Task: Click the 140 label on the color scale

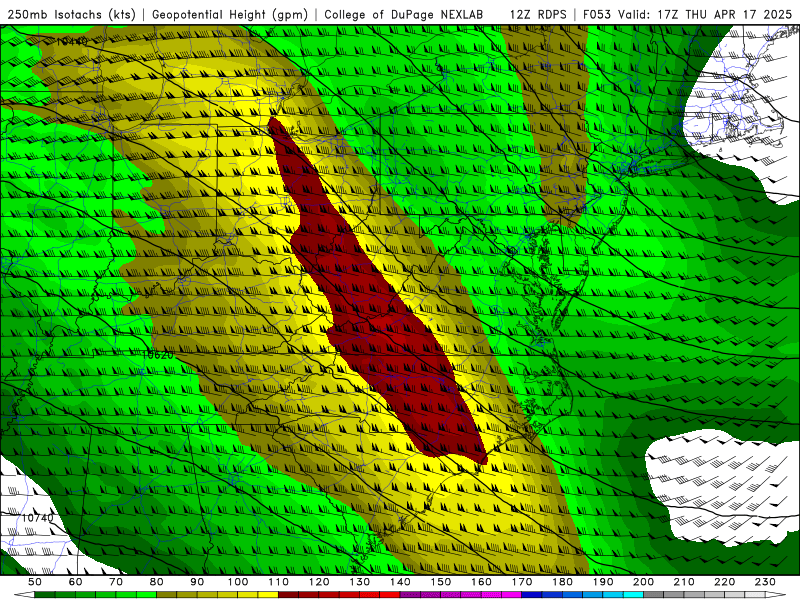Action: [x=401, y=582]
